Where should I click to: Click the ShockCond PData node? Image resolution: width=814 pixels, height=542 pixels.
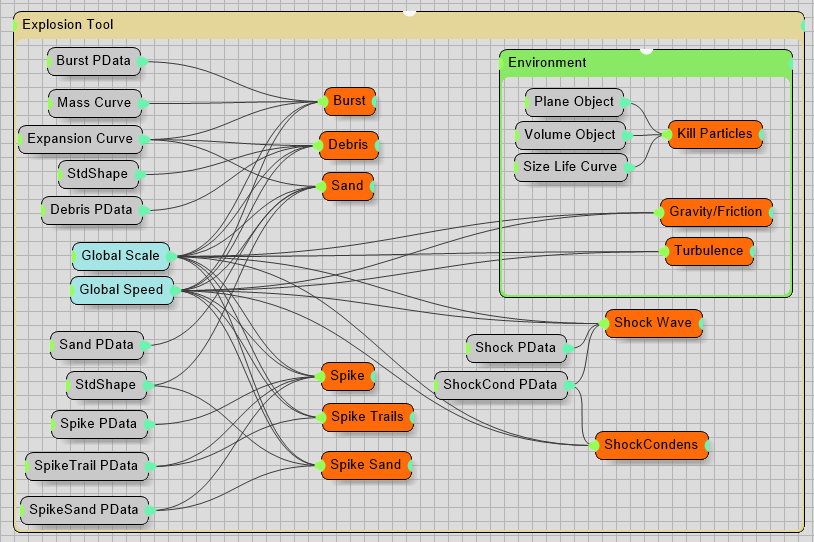[499, 385]
